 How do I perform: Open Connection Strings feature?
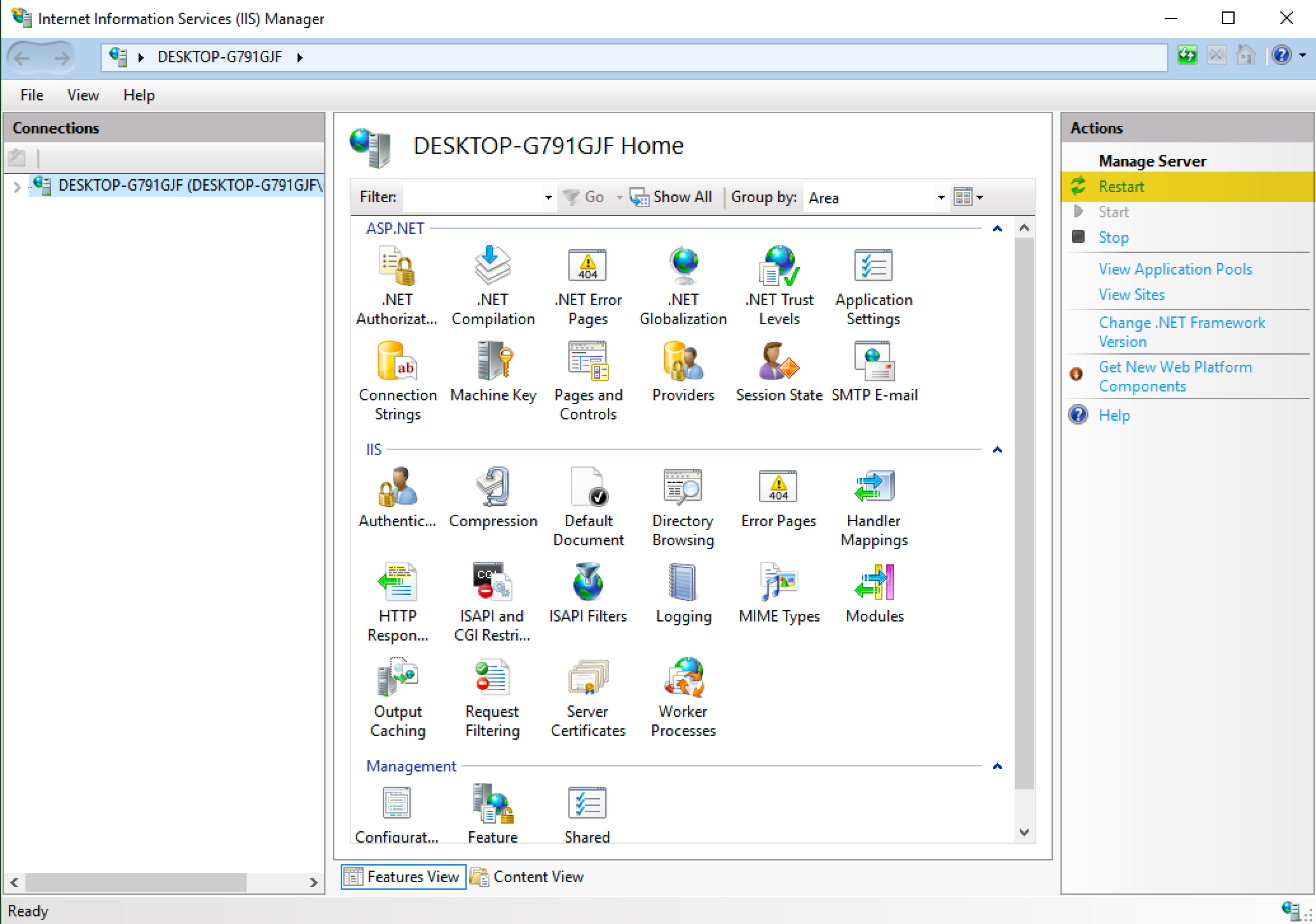pos(397,381)
